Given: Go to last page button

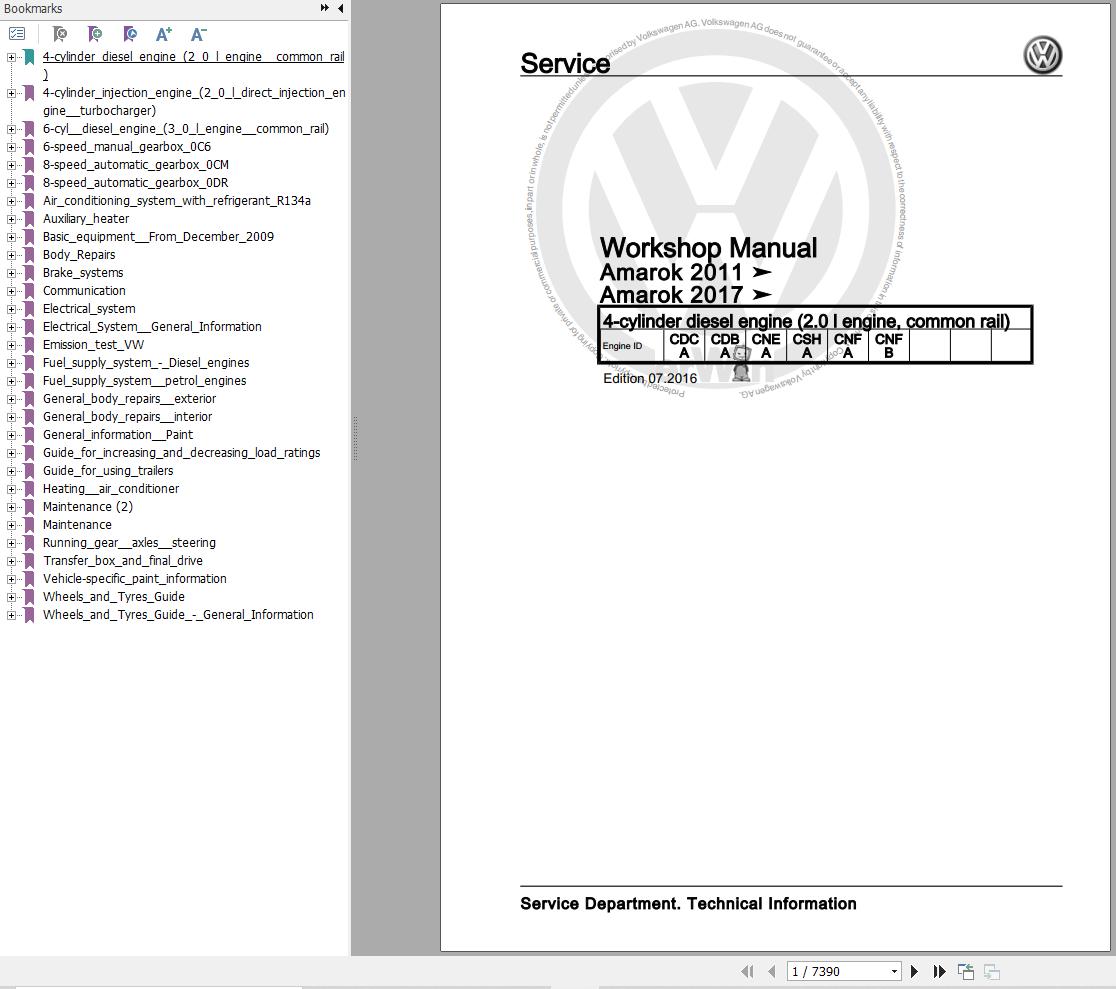Looking at the screenshot, I should (x=939, y=971).
